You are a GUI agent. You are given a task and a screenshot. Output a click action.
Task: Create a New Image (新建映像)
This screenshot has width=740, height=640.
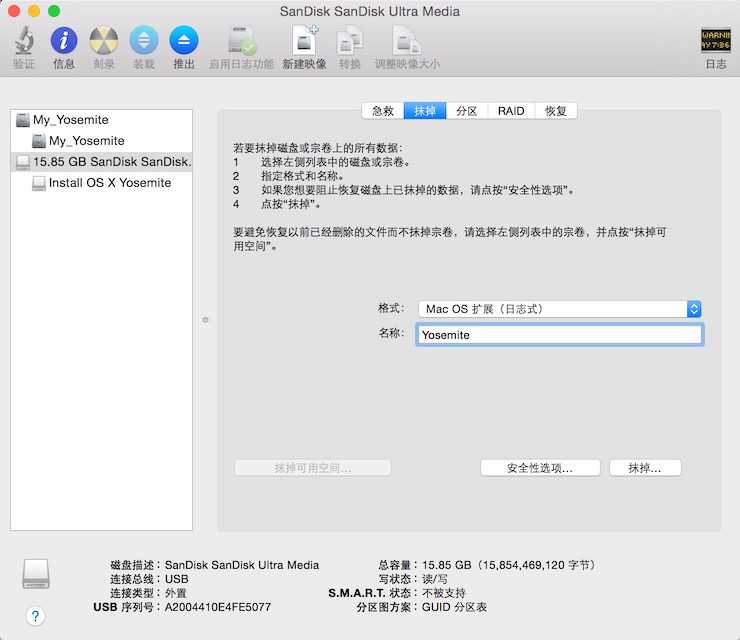click(305, 40)
